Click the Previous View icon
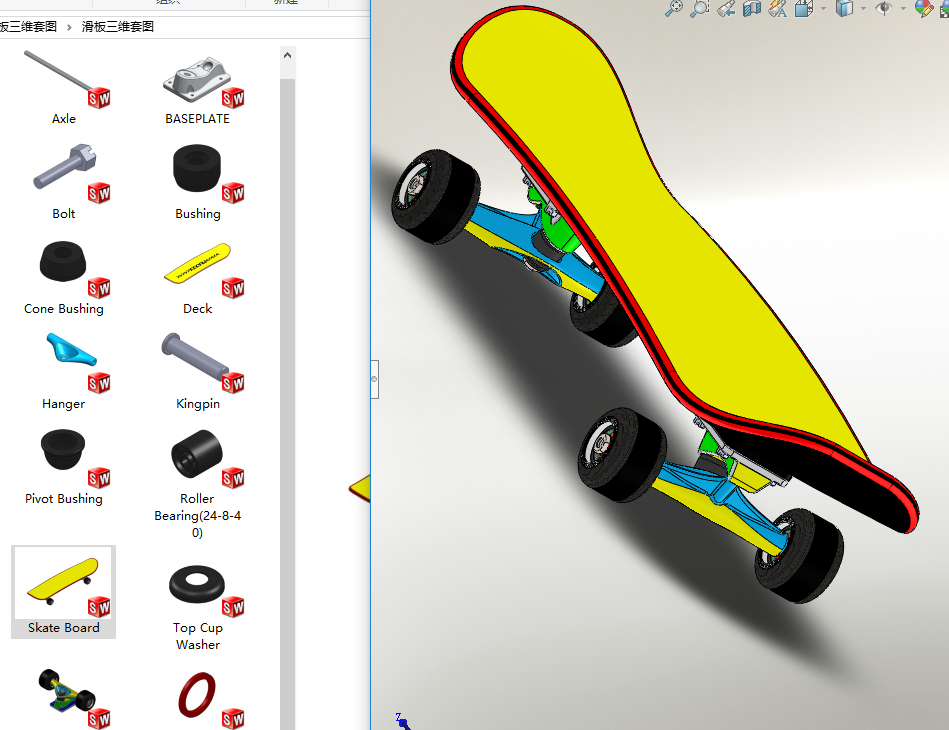The height and width of the screenshot is (730, 949). tap(726, 8)
